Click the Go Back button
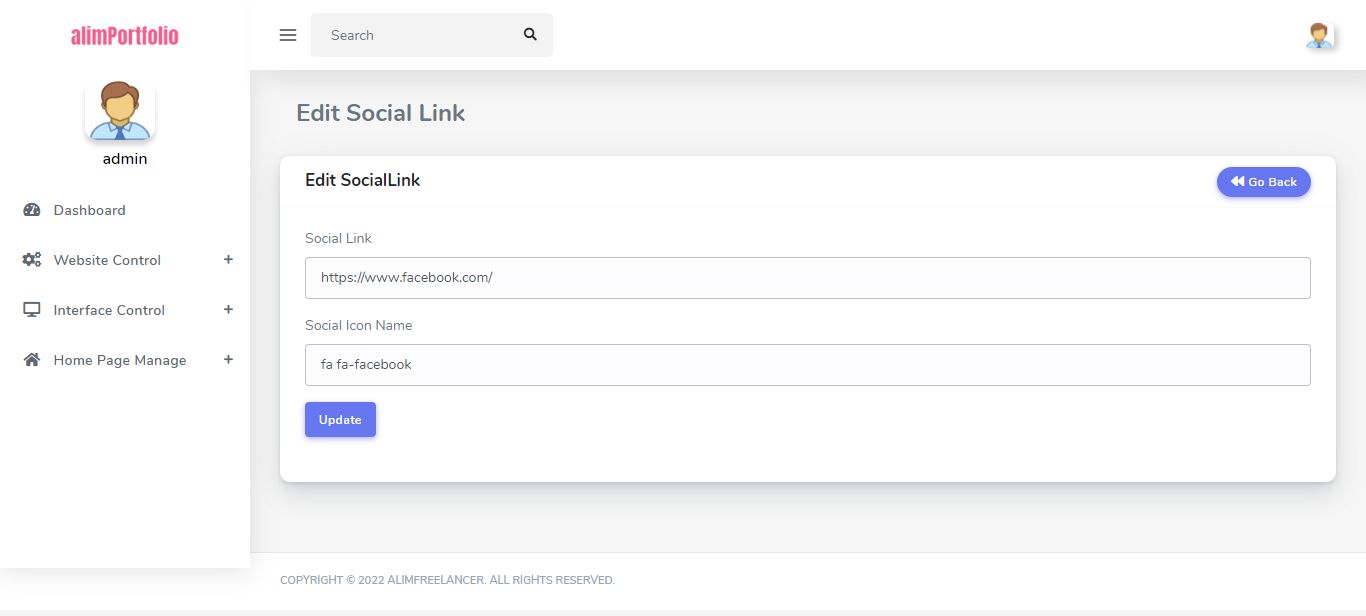 coord(1263,182)
